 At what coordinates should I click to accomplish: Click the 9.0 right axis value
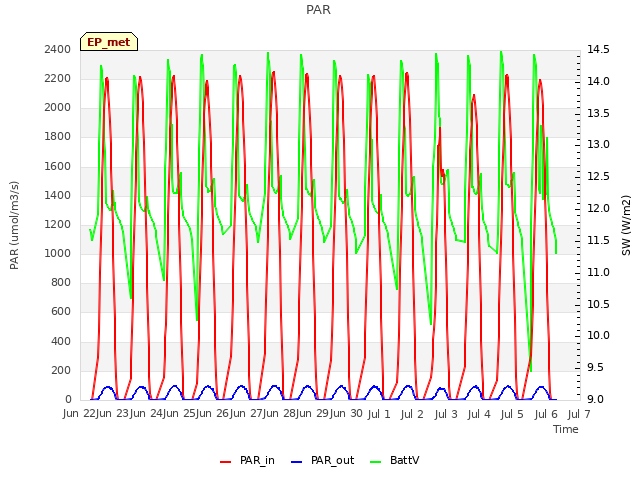[598, 399]
